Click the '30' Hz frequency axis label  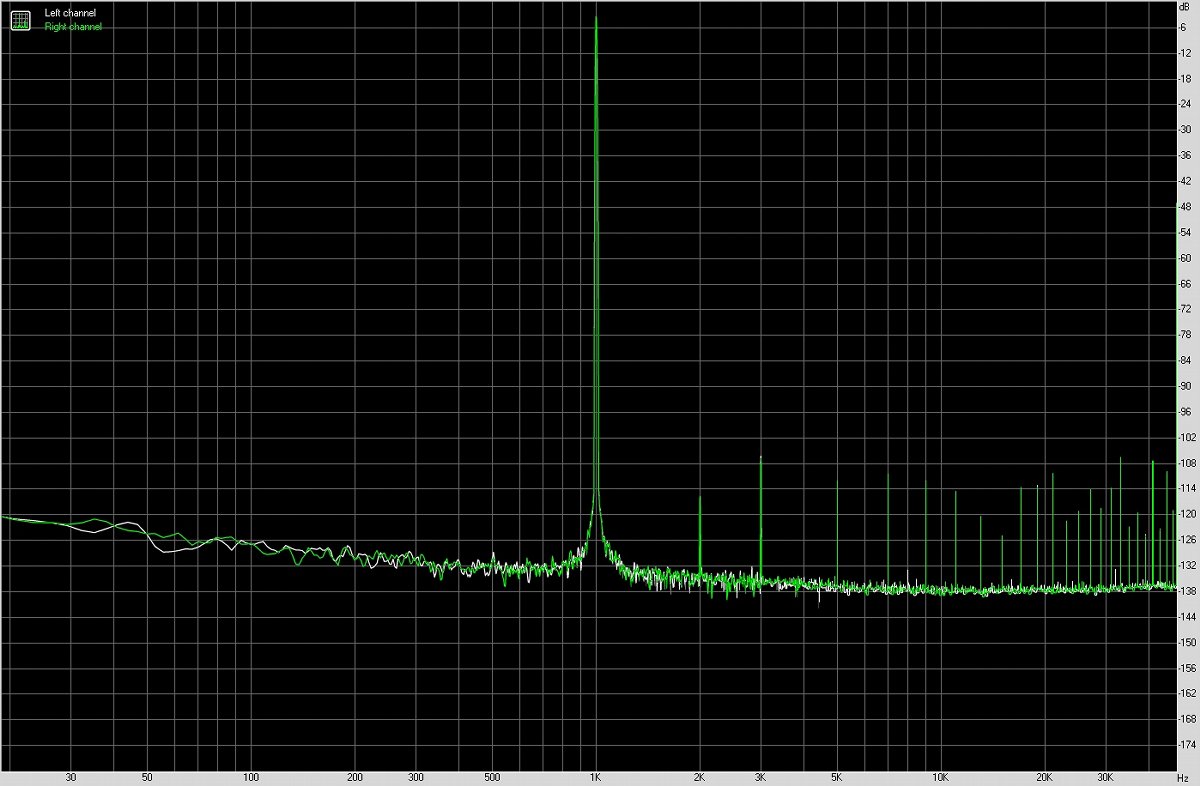click(71, 777)
